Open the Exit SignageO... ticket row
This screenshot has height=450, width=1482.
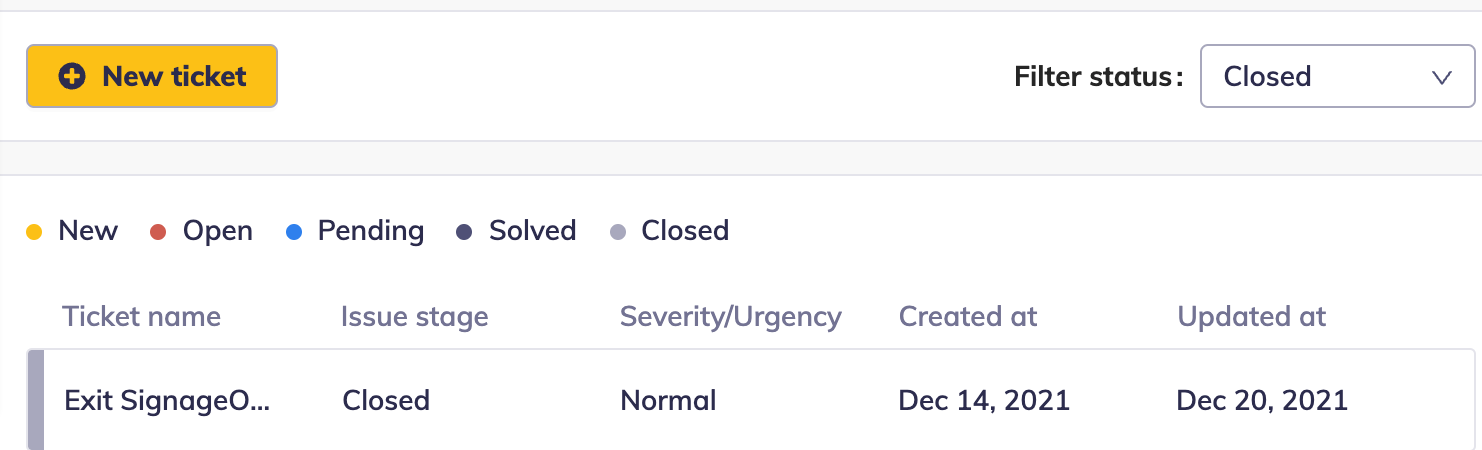click(167, 401)
